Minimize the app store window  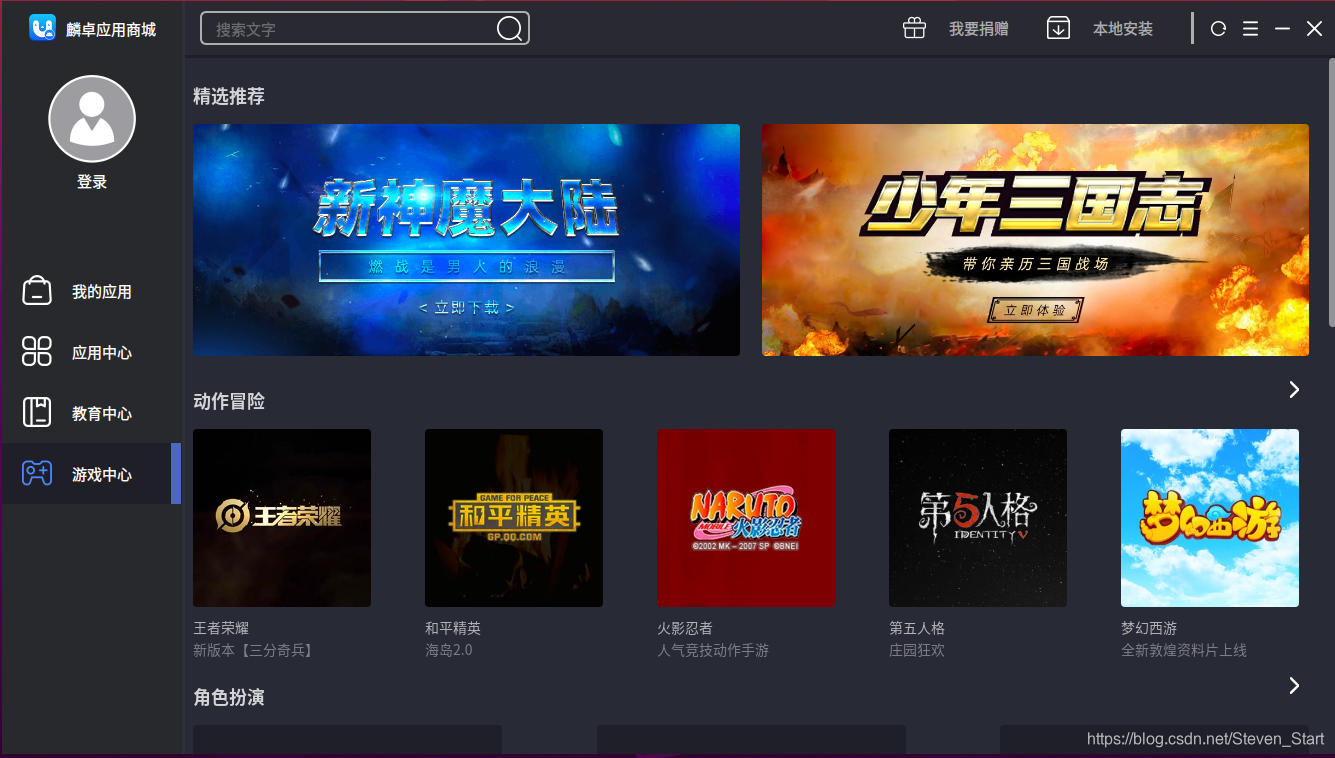click(1282, 29)
